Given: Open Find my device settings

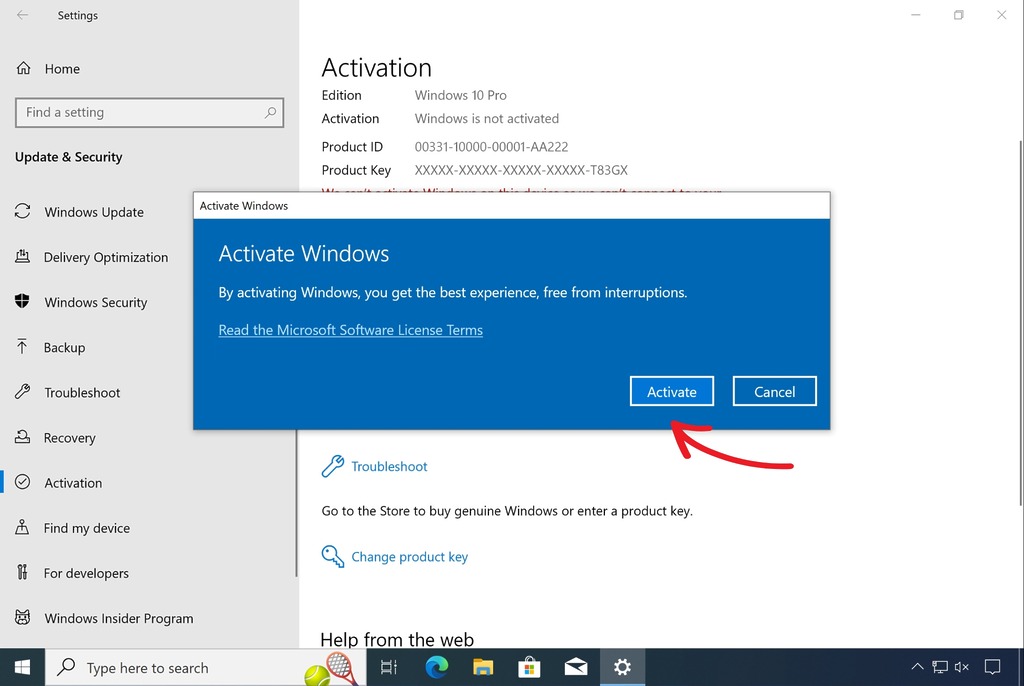Looking at the screenshot, I should (87, 527).
